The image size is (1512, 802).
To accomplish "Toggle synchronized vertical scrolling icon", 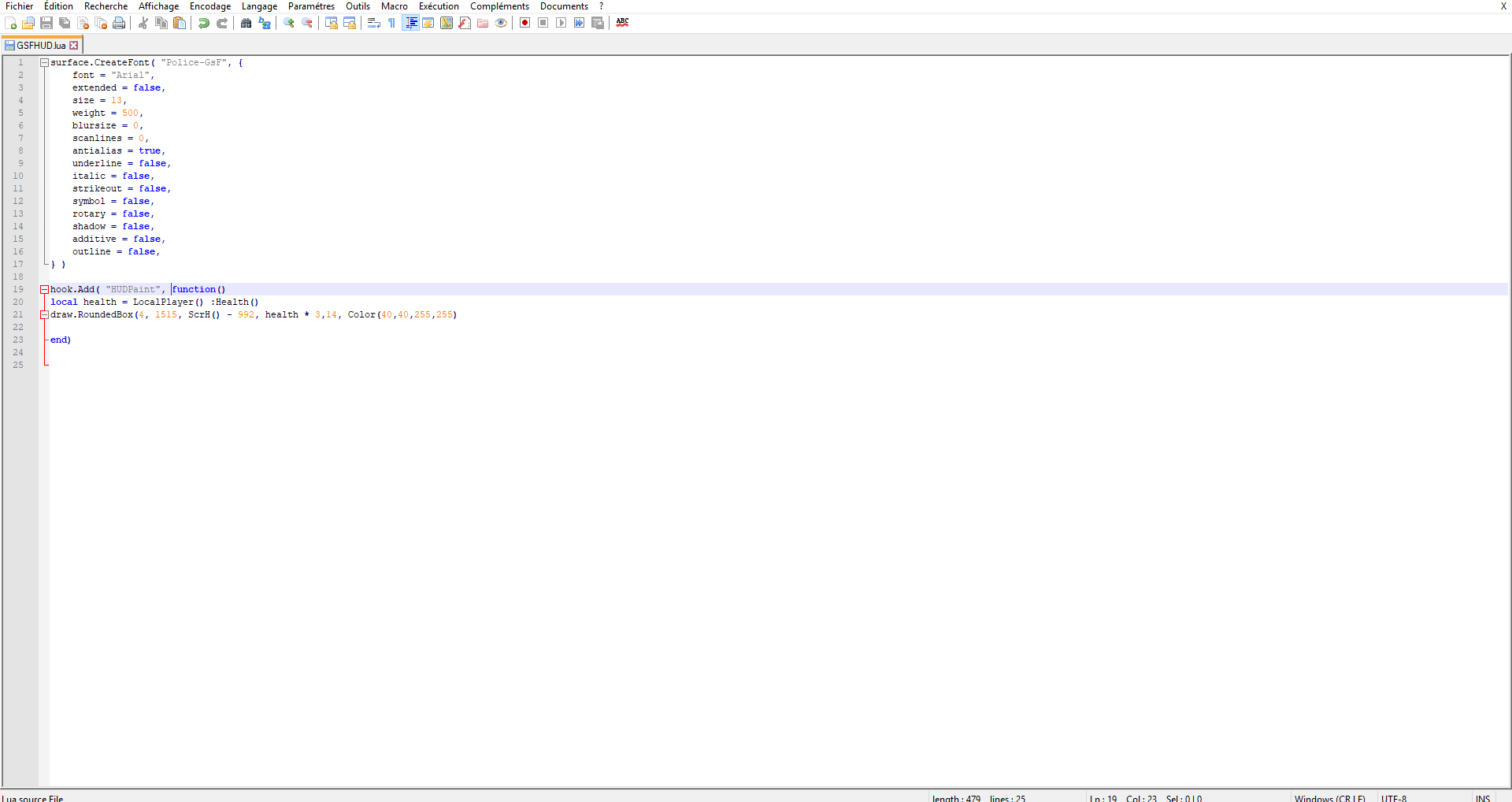I will click(332, 23).
